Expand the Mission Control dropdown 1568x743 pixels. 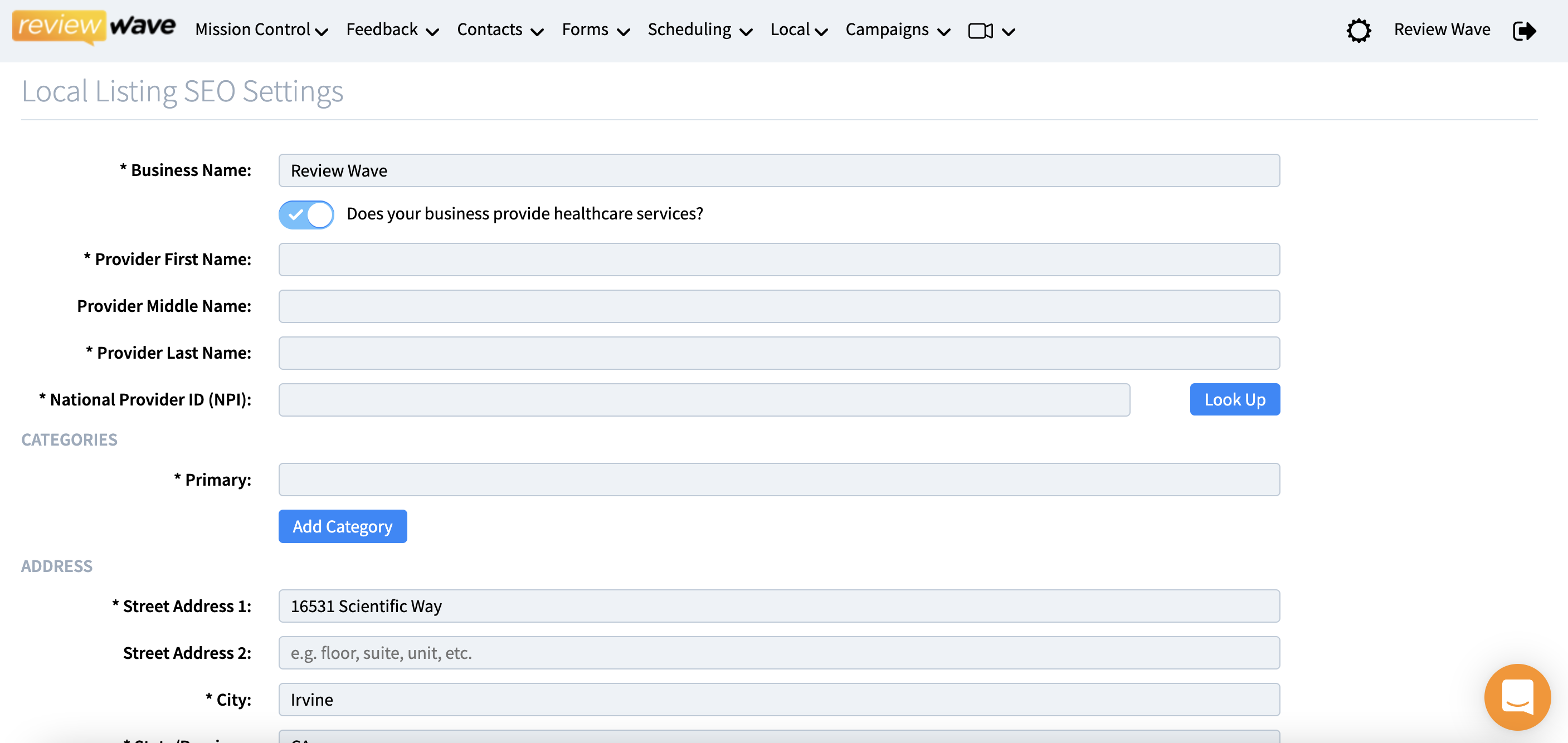(261, 30)
